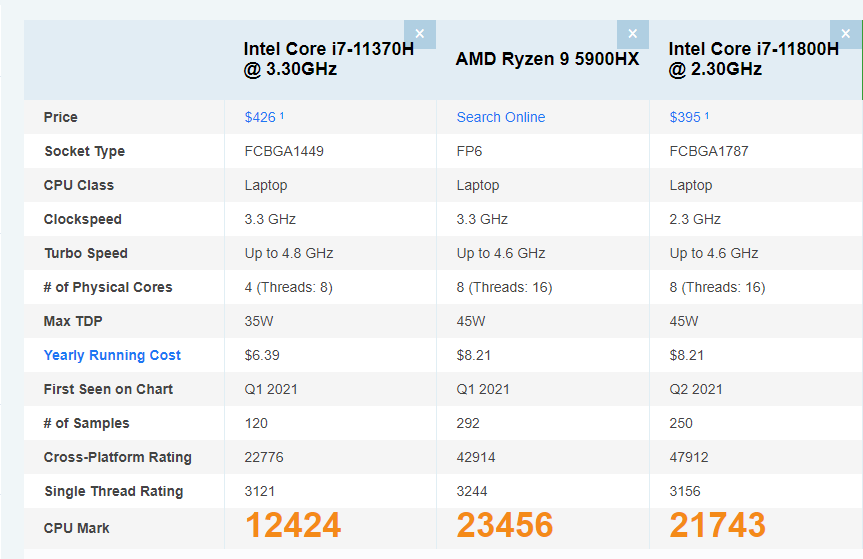Click the First Seen on Chart label
Viewport: 863px width, 559px height.
(x=108, y=390)
